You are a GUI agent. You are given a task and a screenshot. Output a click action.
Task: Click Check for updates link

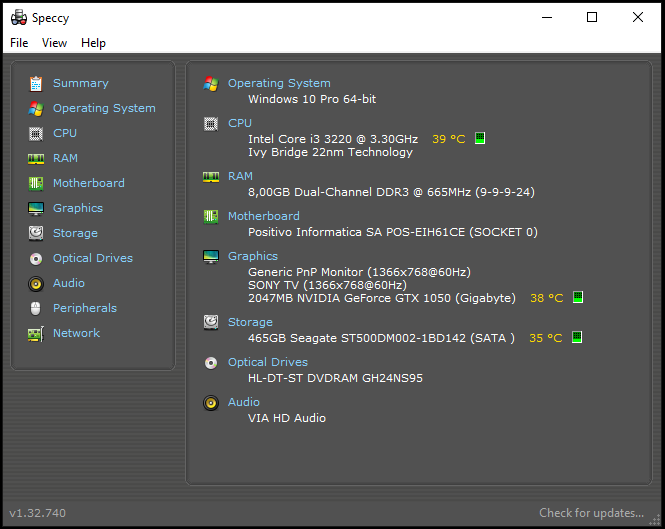coord(591,513)
